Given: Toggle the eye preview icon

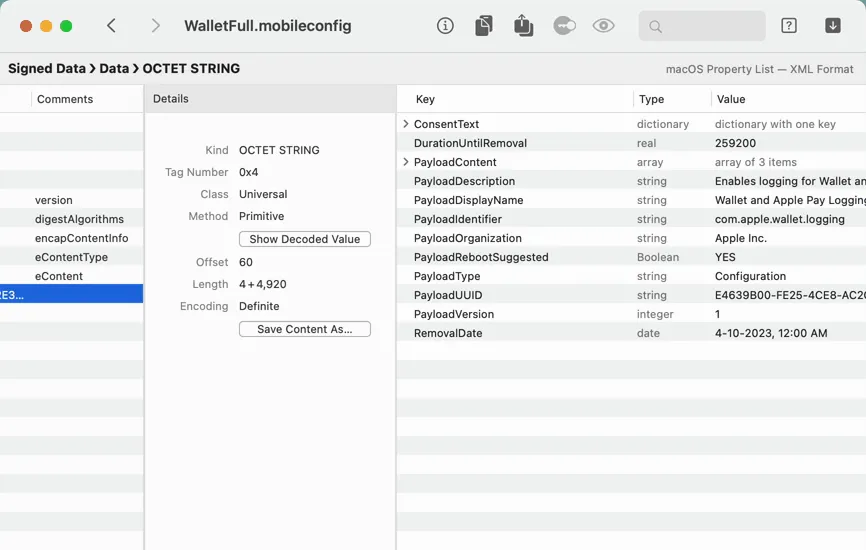Looking at the screenshot, I should [x=603, y=26].
